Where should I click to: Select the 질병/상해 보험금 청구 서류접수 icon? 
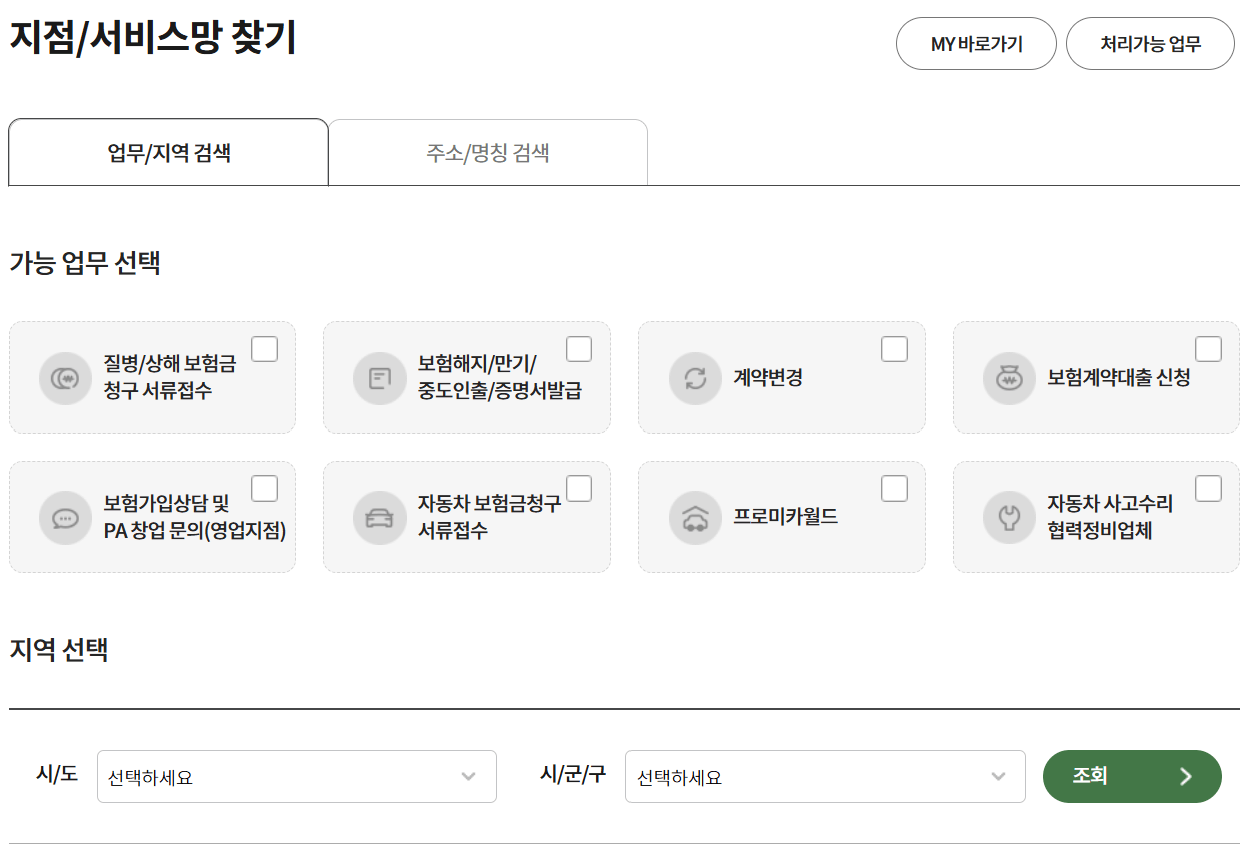pos(65,378)
